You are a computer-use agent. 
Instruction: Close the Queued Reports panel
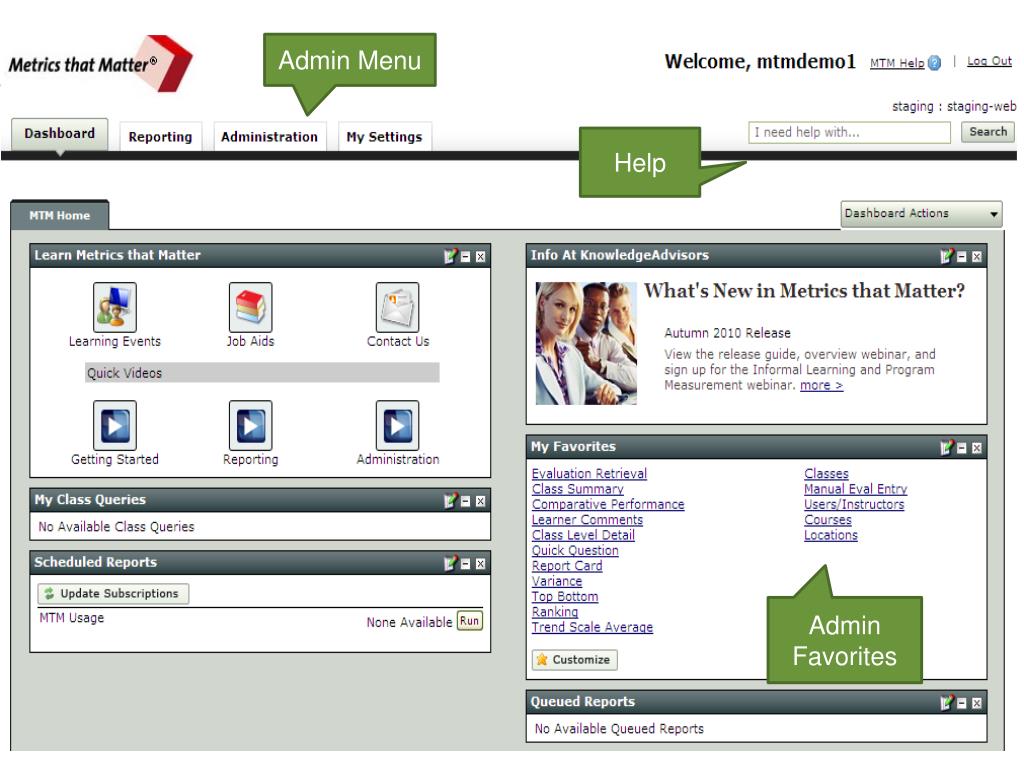point(977,703)
